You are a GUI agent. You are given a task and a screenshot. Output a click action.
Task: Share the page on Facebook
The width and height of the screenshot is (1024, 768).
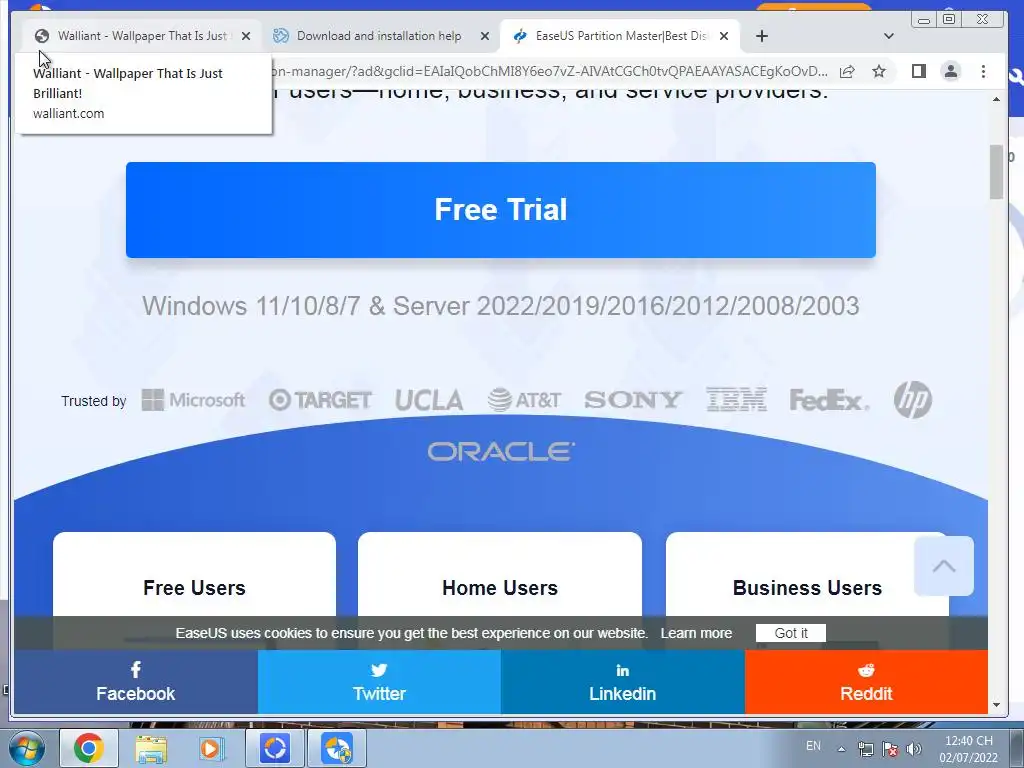pyautogui.click(x=136, y=682)
